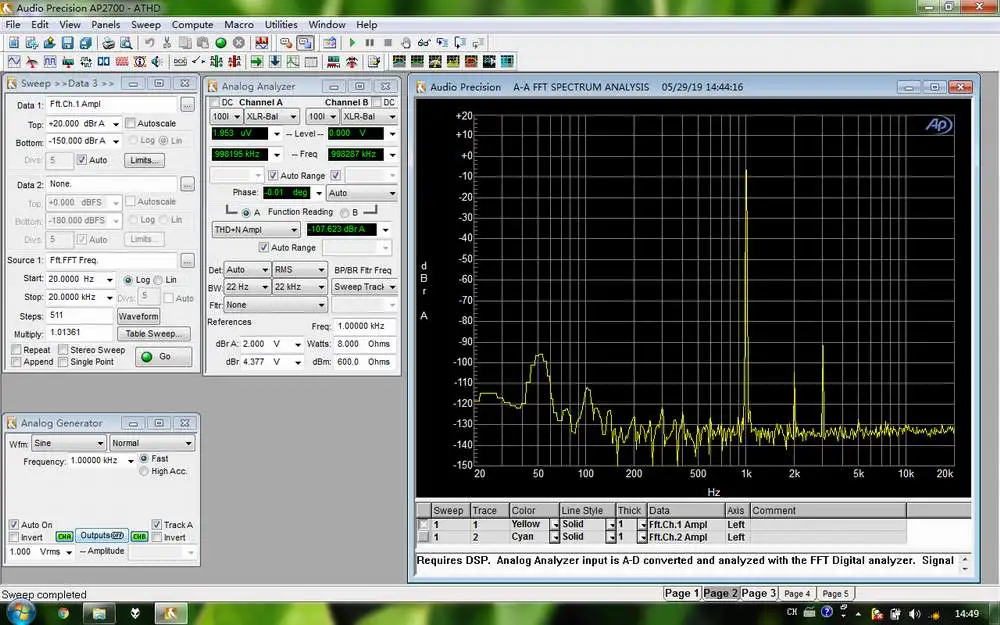The height and width of the screenshot is (625, 1000).
Task: Open the Wfm Sine waveform dropdown
Action: coord(99,443)
